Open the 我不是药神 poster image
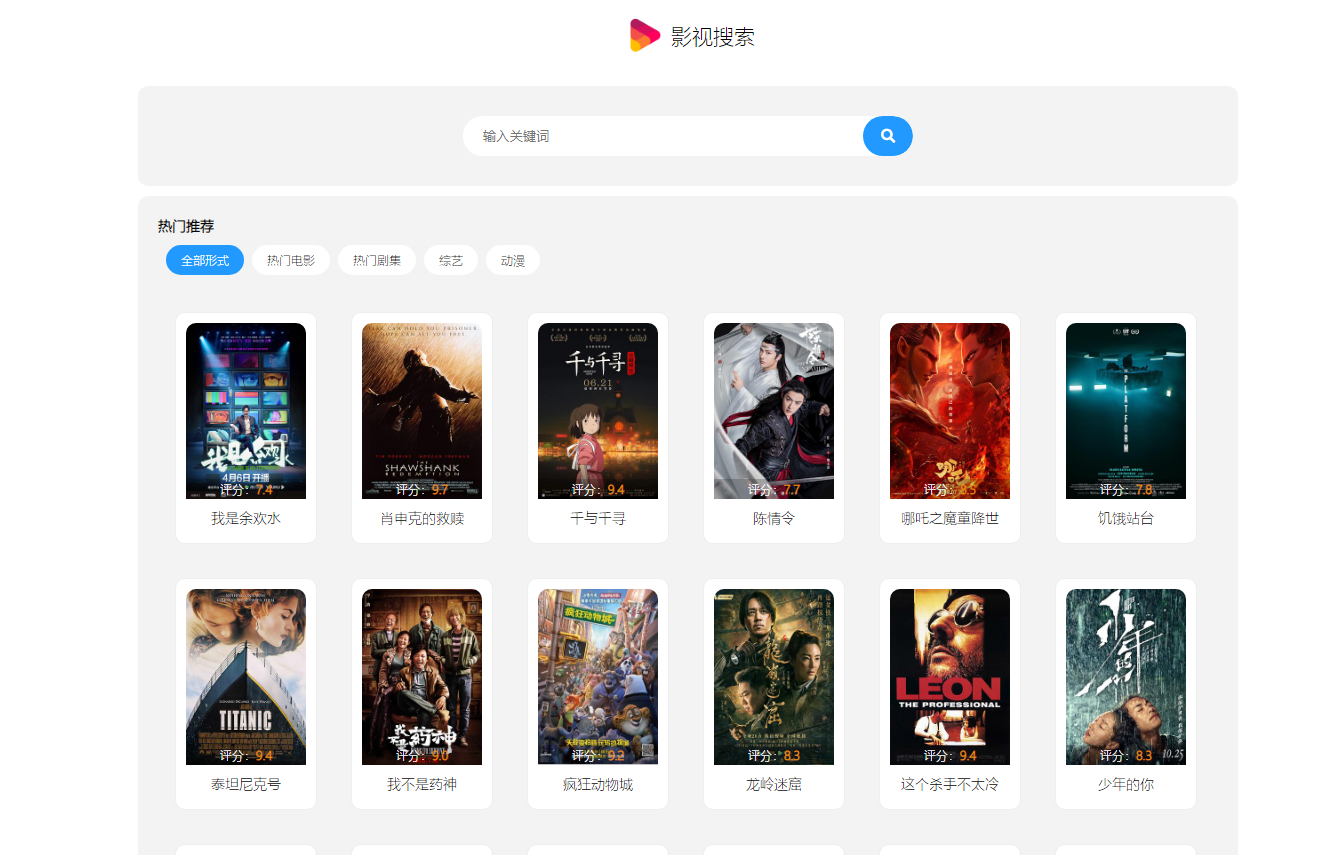 tap(422, 677)
